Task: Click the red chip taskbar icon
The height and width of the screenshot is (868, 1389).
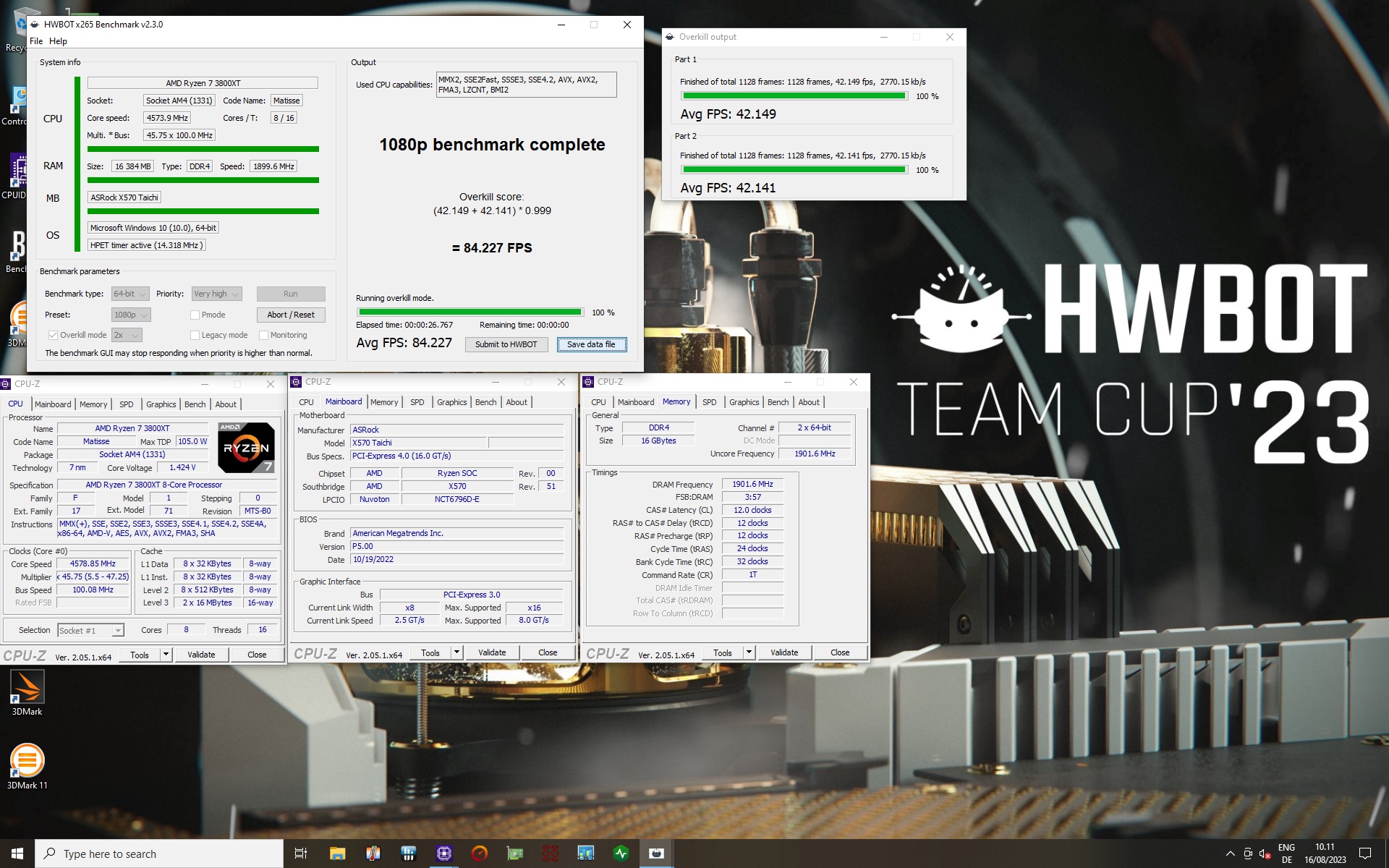Action: coord(550,854)
